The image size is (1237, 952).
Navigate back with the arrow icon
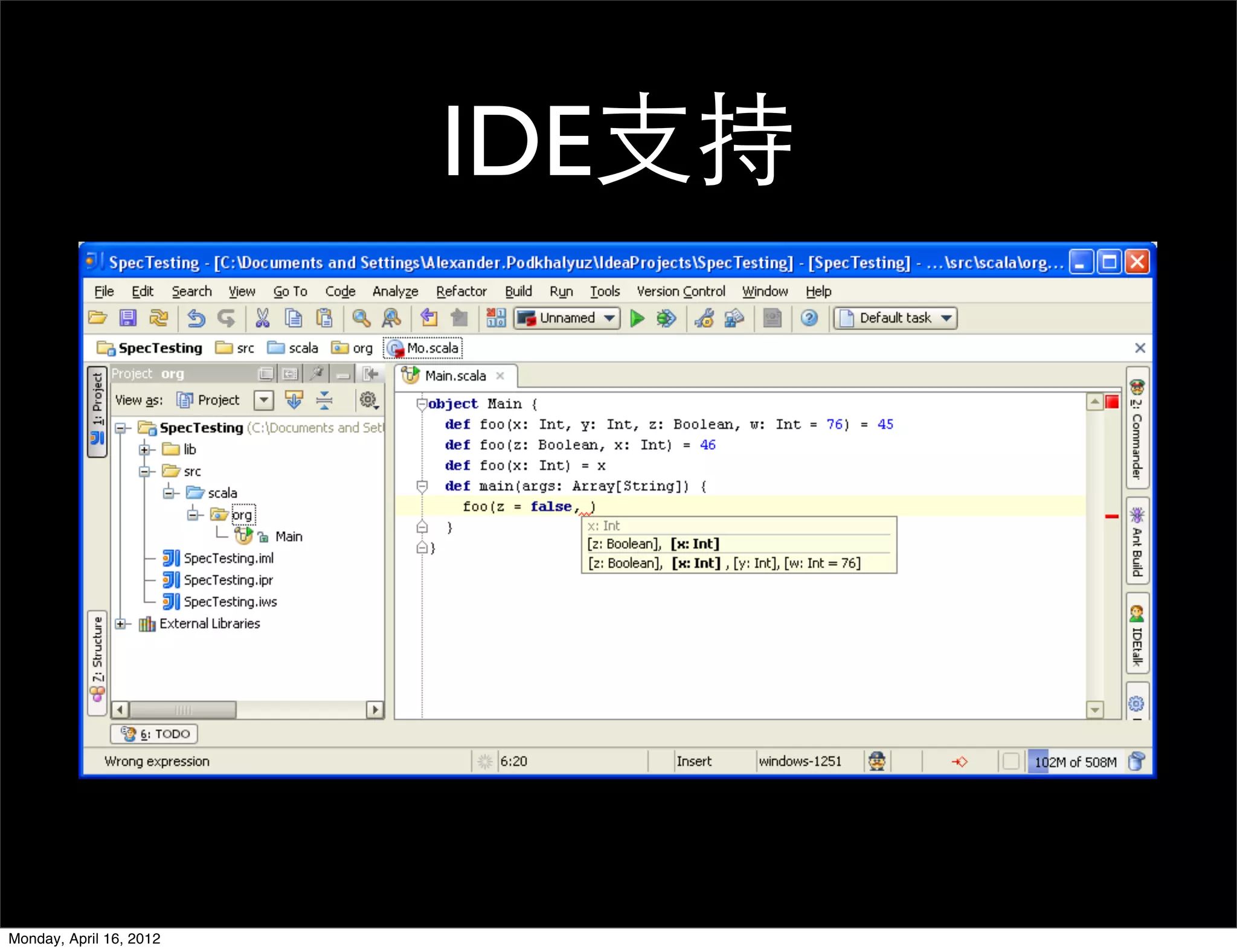[429, 318]
